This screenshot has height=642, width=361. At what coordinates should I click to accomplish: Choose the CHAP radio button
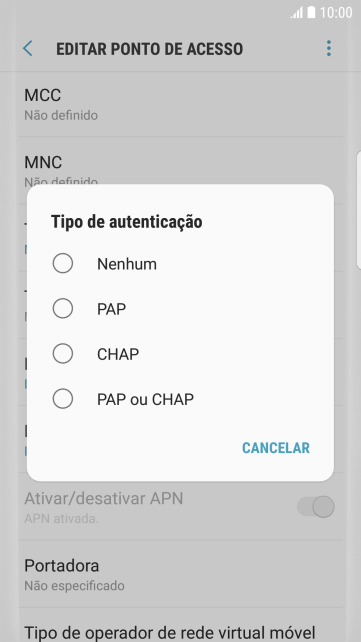pyautogui.click(x=63, y=354)
